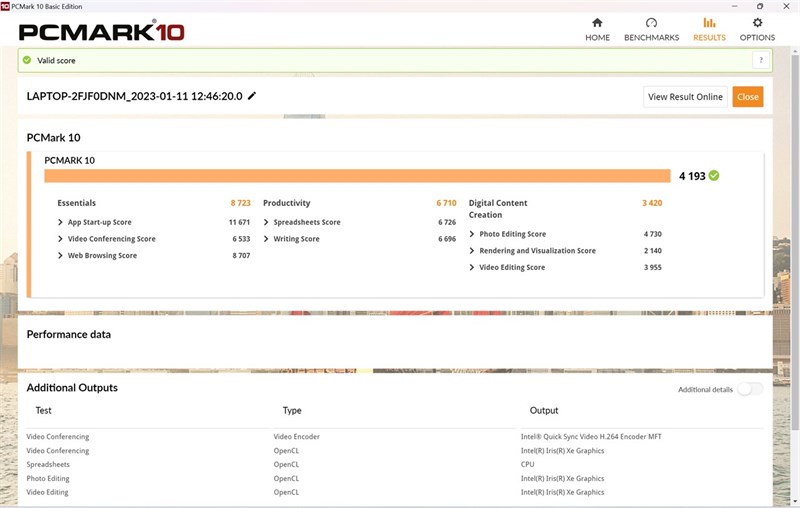Toggle the Additional details switch

click(x=750, y=389)
